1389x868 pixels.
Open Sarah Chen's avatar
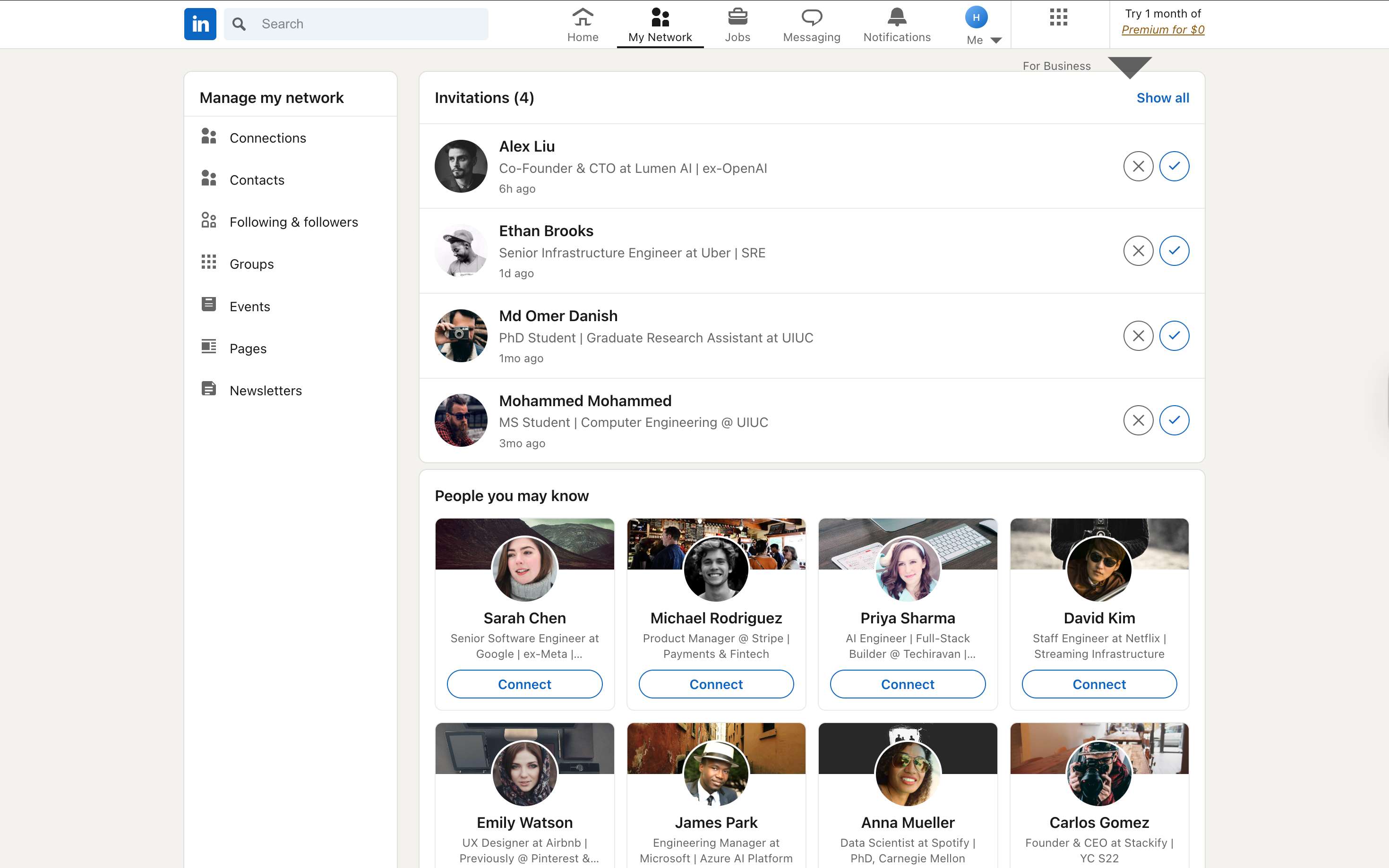tap(524, 569)
